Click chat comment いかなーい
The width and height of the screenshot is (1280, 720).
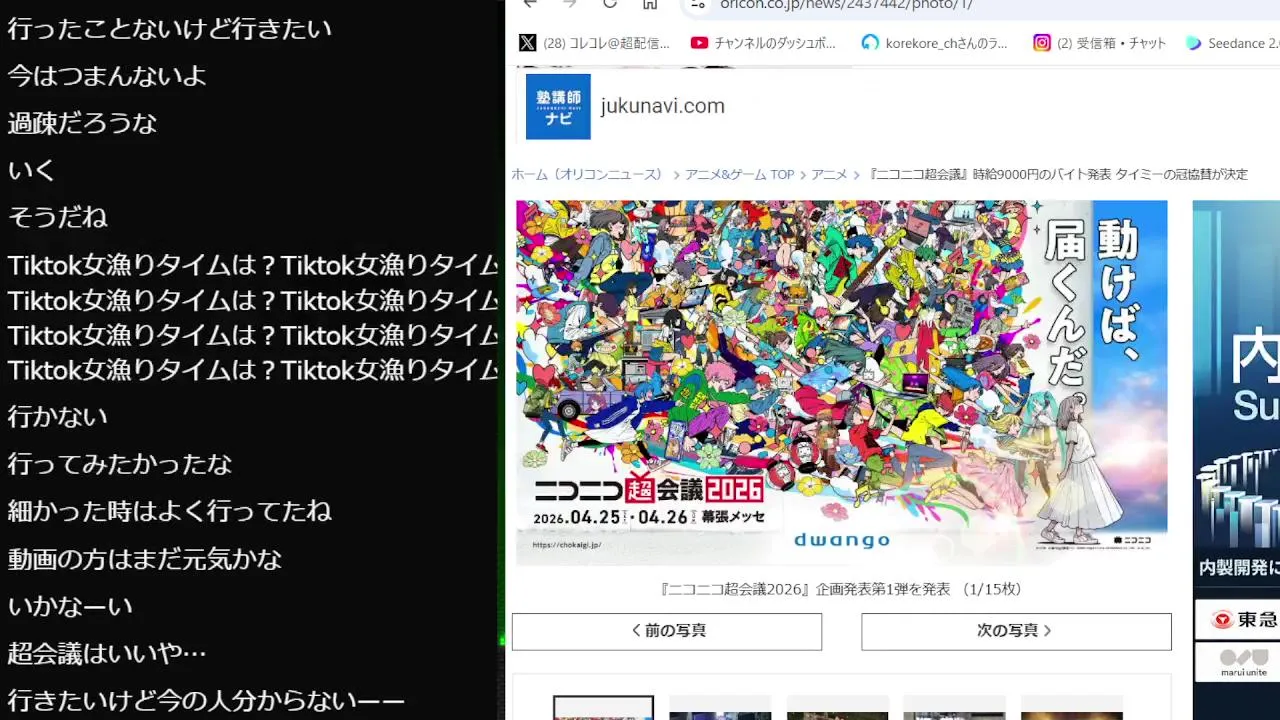click(70, 606)
